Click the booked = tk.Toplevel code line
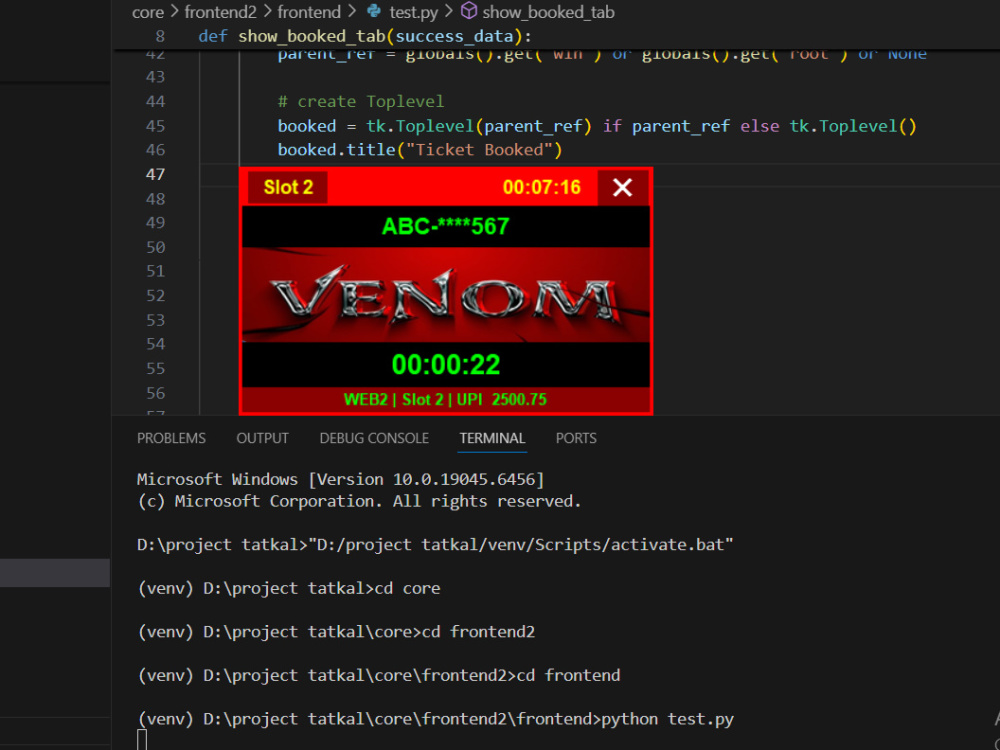 tap(597, 126)
